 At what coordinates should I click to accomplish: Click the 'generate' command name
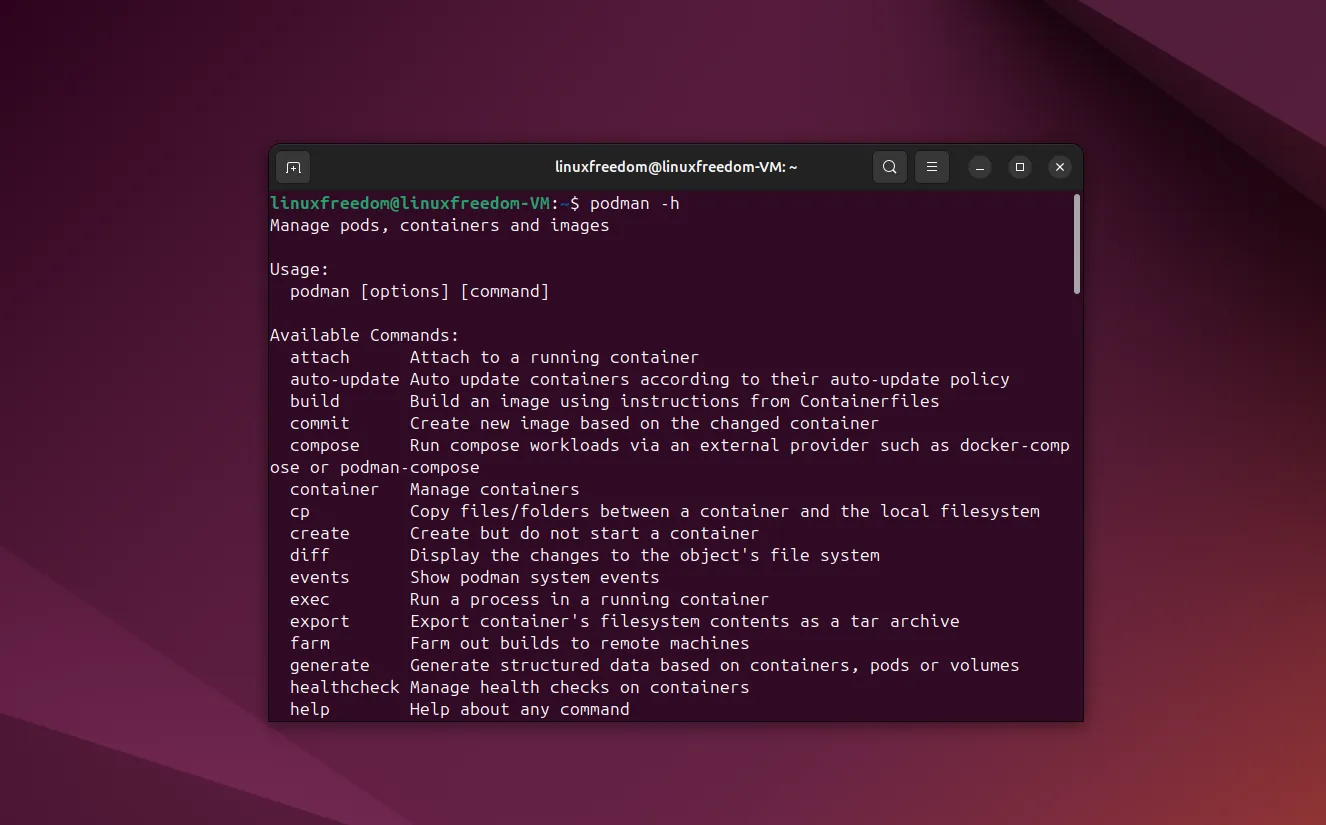tap(330, 665)
